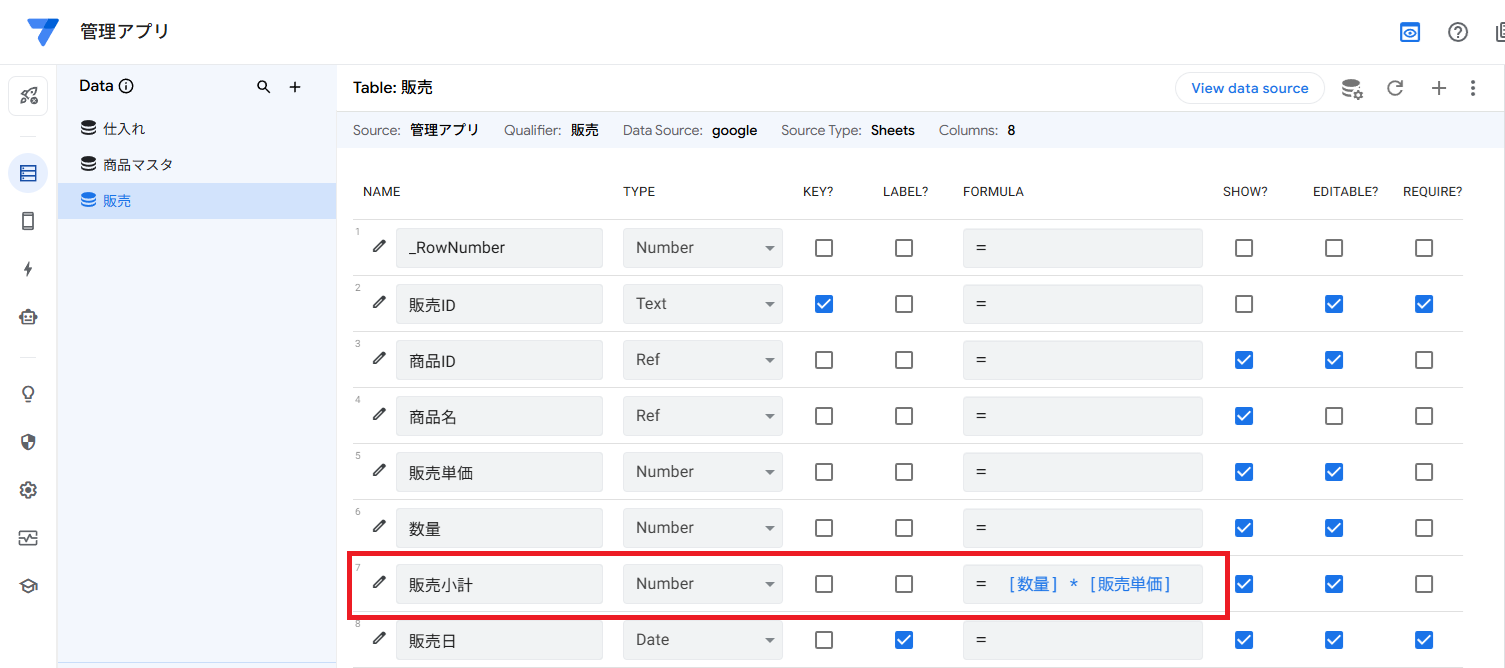Open the Security shield icon in sidebar
Screen dimensions: 1505x668
(28, 442)
